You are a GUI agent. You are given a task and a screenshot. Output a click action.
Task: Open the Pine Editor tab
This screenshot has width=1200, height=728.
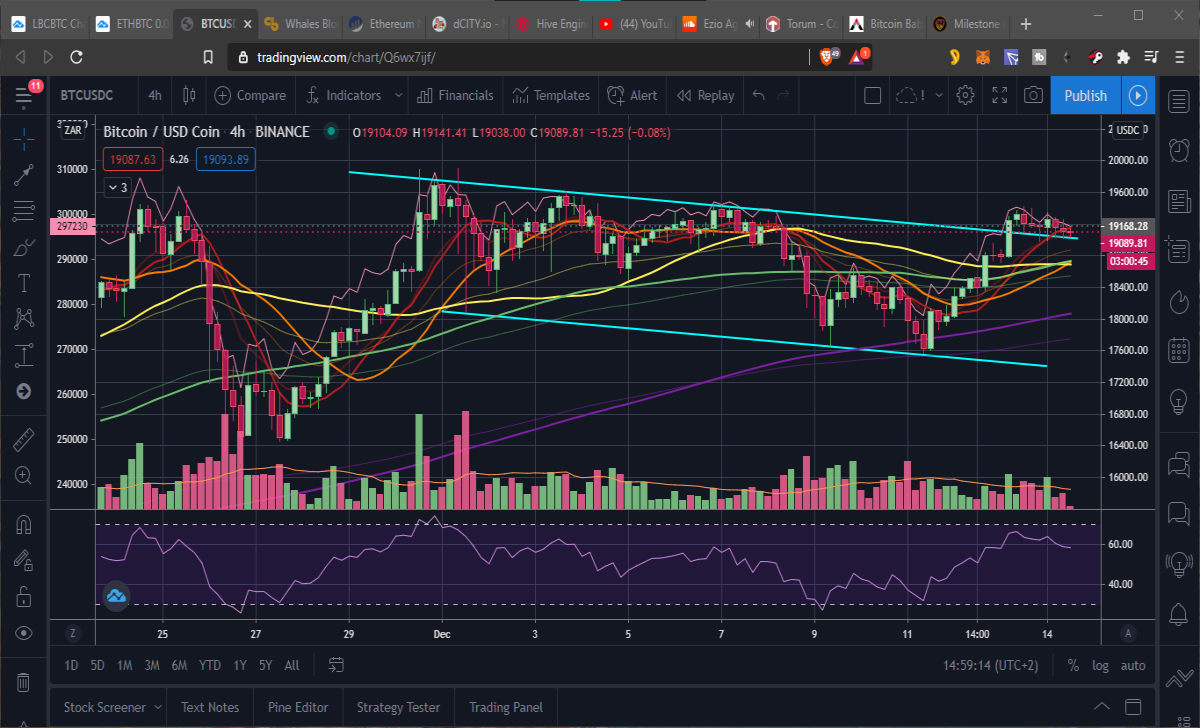[x=298, y=707]
